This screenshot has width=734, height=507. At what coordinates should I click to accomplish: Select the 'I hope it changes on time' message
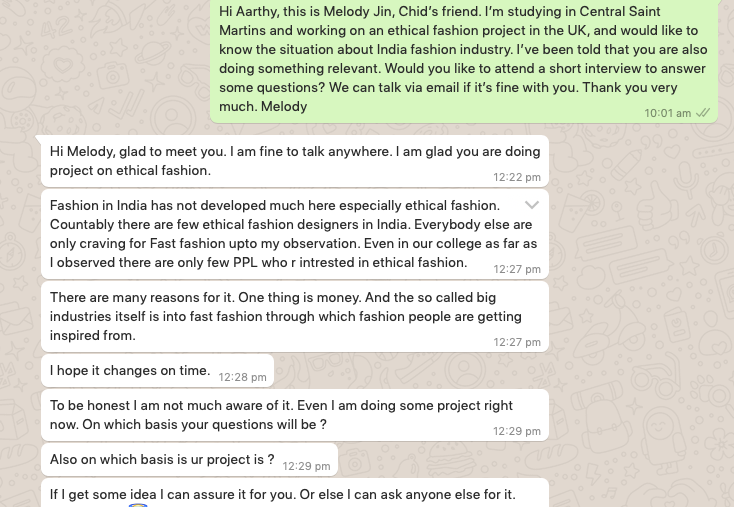pos(157,370)
